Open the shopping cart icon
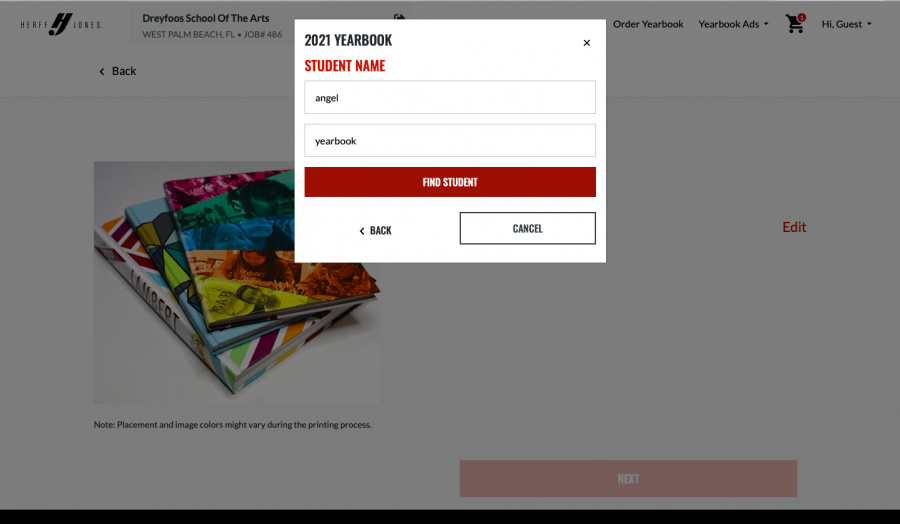The height and width of the screenshot is (524, 900). coord(794,24)
